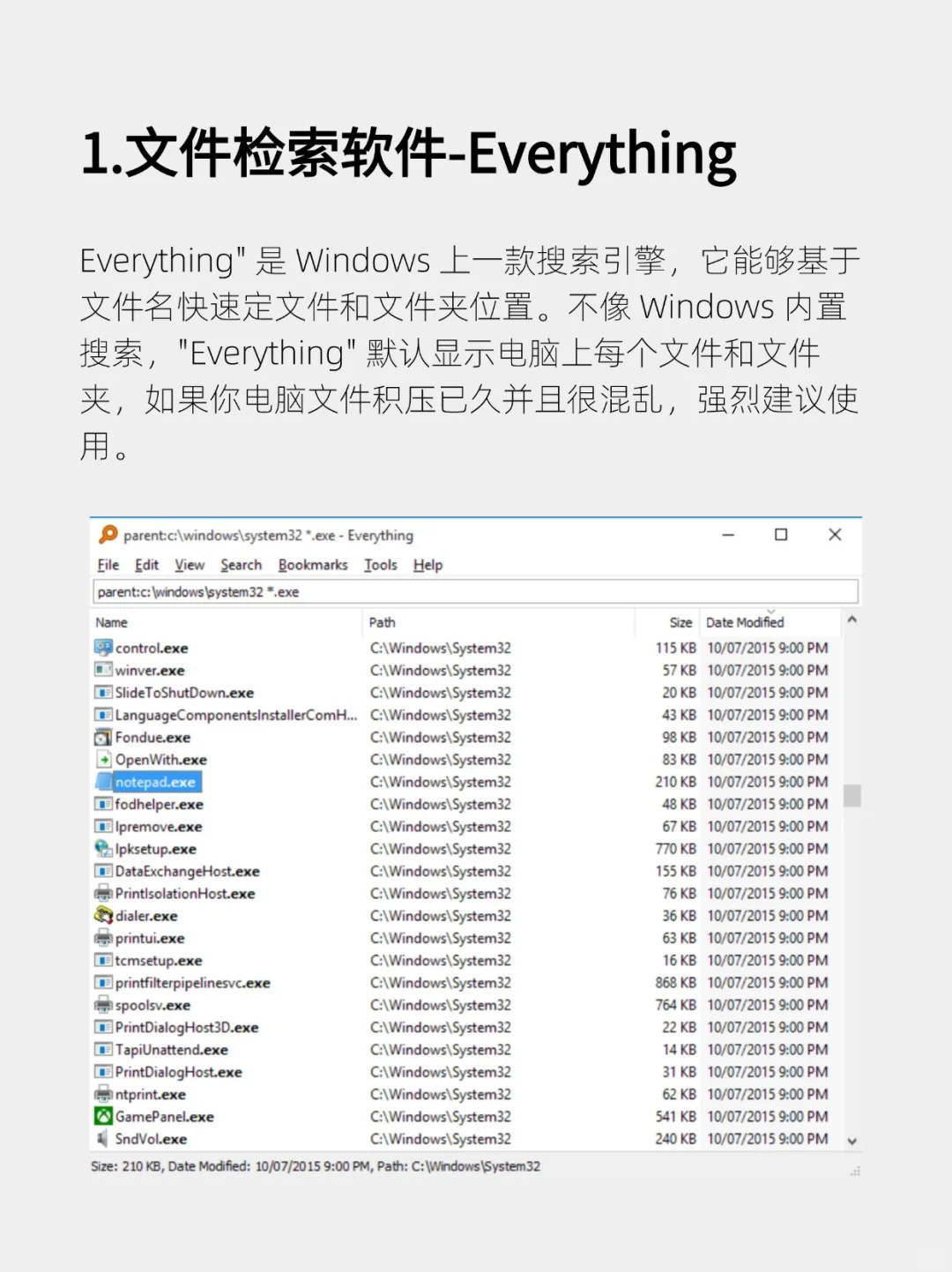Viewport: 952px width, 1272px height.
Task: Click the printfilterpipelinesvc.exe file icon
Action: click(103, 982)
